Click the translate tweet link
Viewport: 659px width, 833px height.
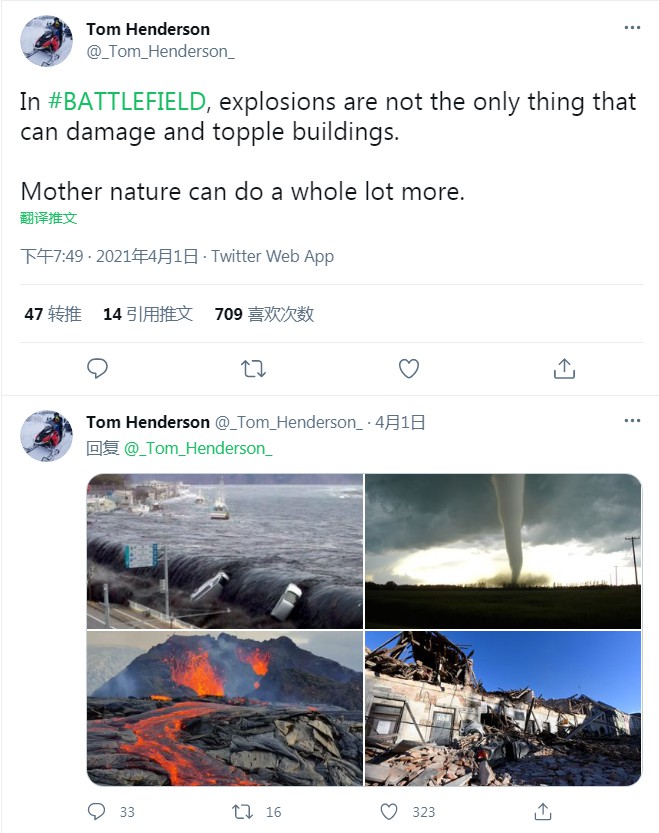[x=48, y=218]
